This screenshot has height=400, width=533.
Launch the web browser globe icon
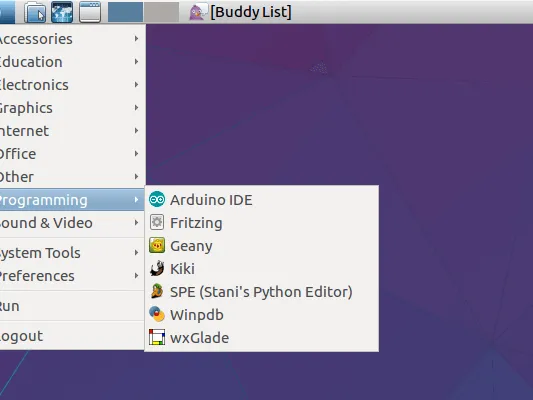coord(62,12)
